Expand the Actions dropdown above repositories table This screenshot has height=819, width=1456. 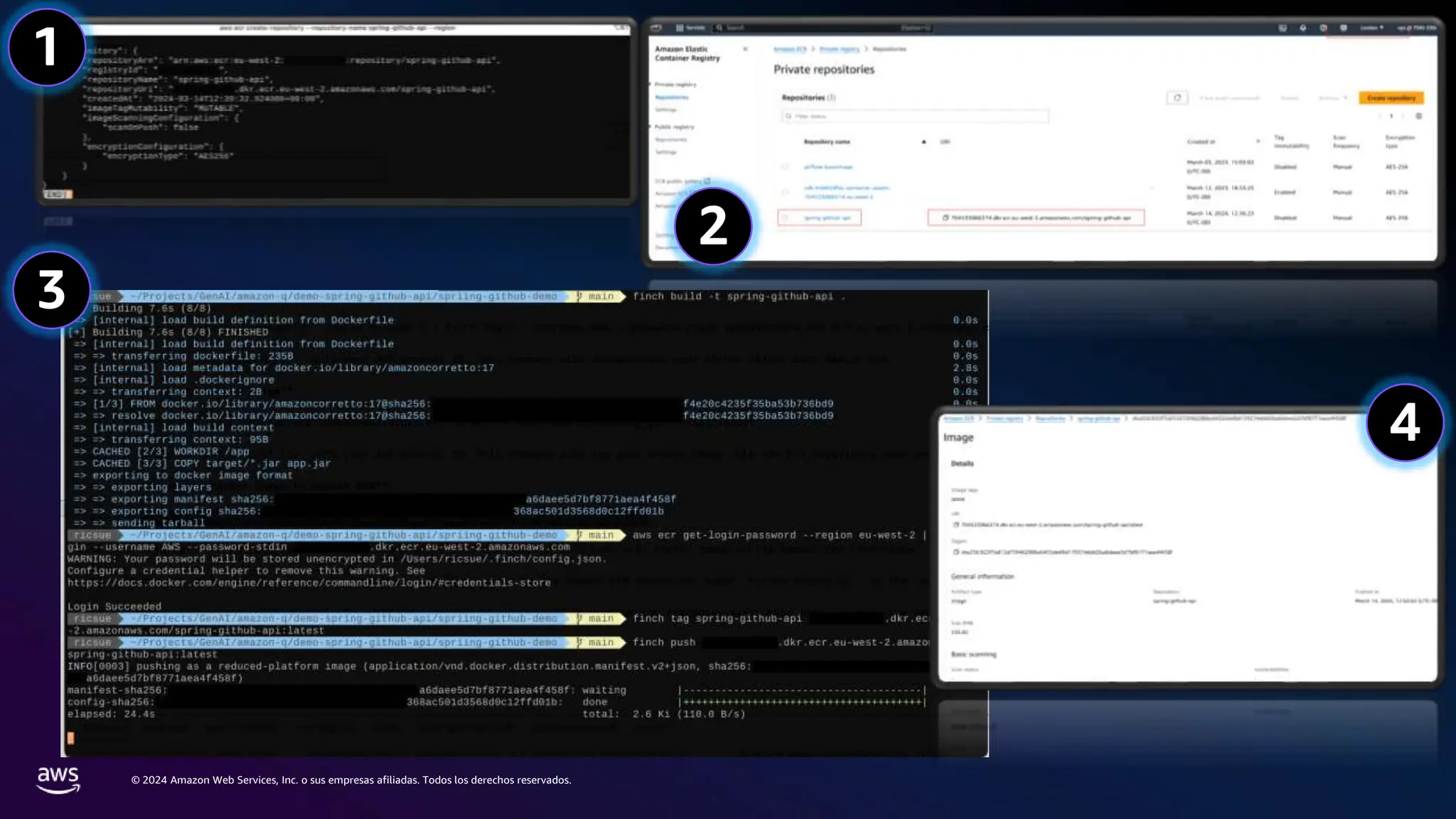[1332, 98]
